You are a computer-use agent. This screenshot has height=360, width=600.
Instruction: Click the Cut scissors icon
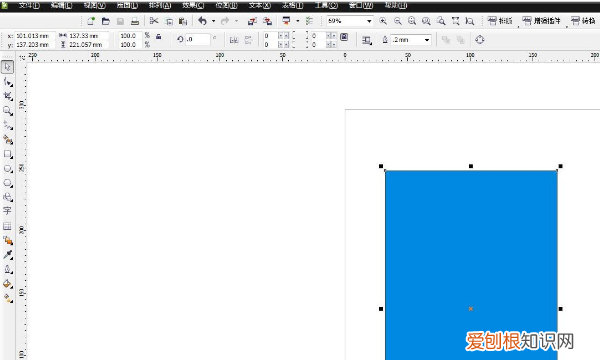coord(154,21)
